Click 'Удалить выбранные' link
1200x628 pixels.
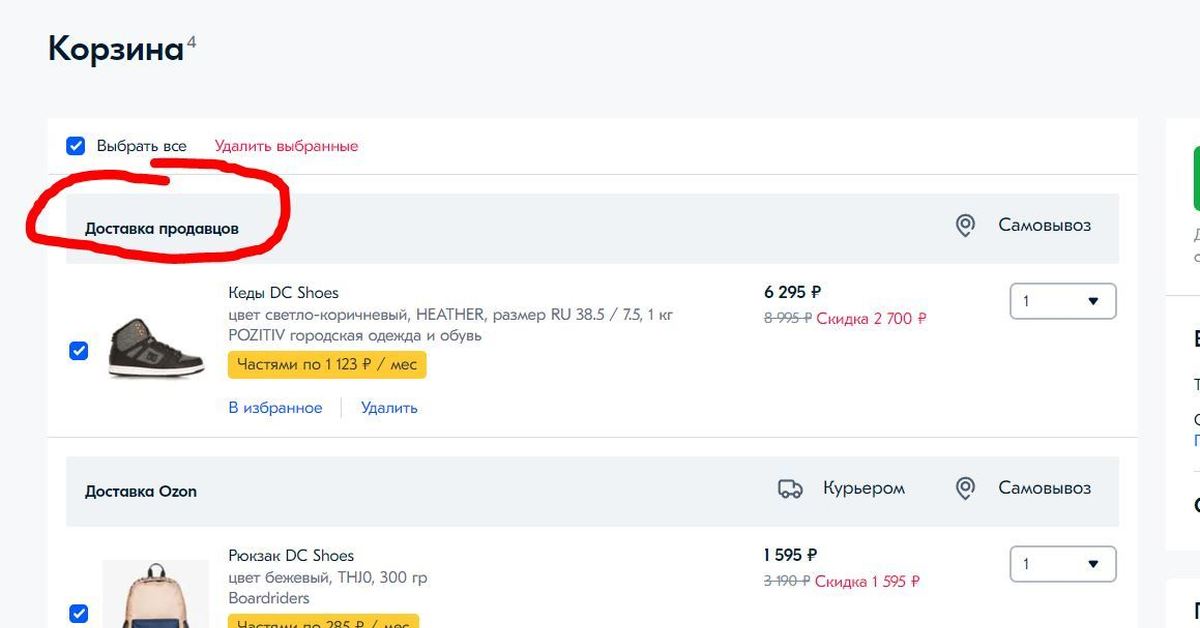[286, 146]
